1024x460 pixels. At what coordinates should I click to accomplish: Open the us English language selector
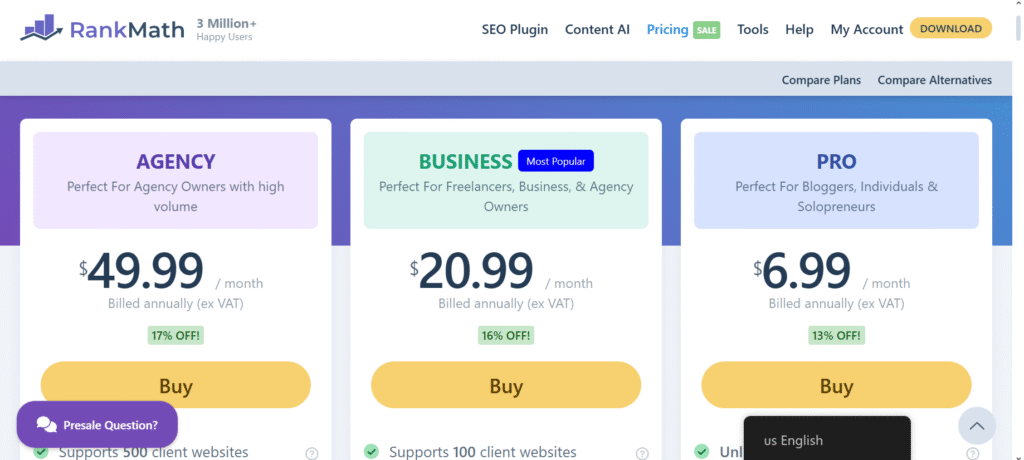click(827, 439)
